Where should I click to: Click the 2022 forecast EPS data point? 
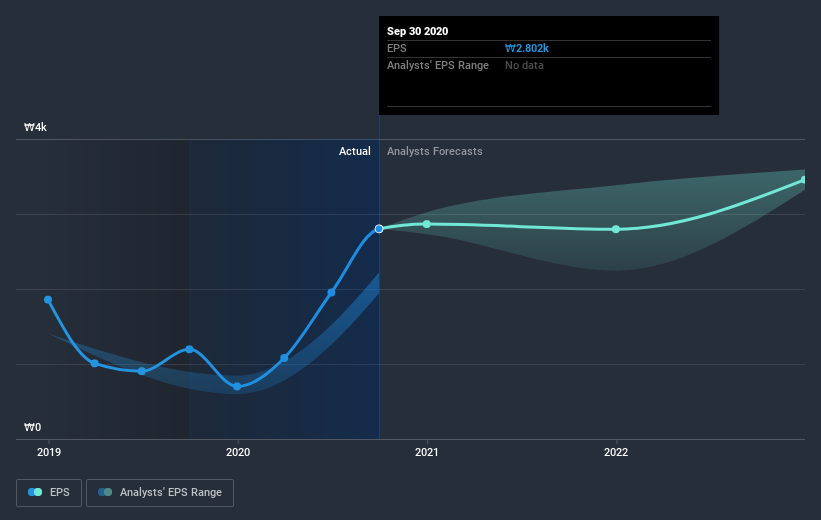616,229
